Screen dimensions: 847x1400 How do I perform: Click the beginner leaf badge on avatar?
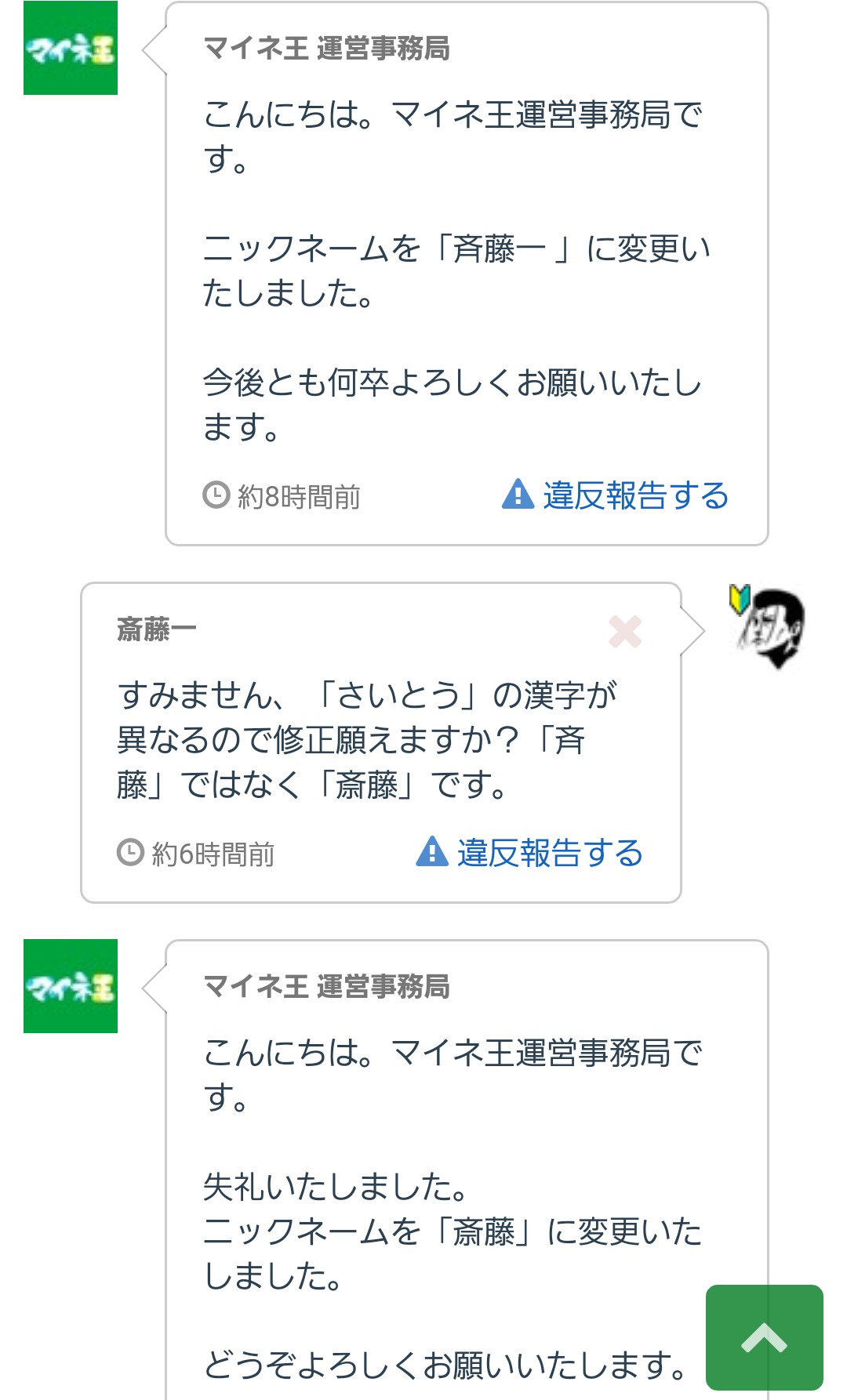(739, 598)
